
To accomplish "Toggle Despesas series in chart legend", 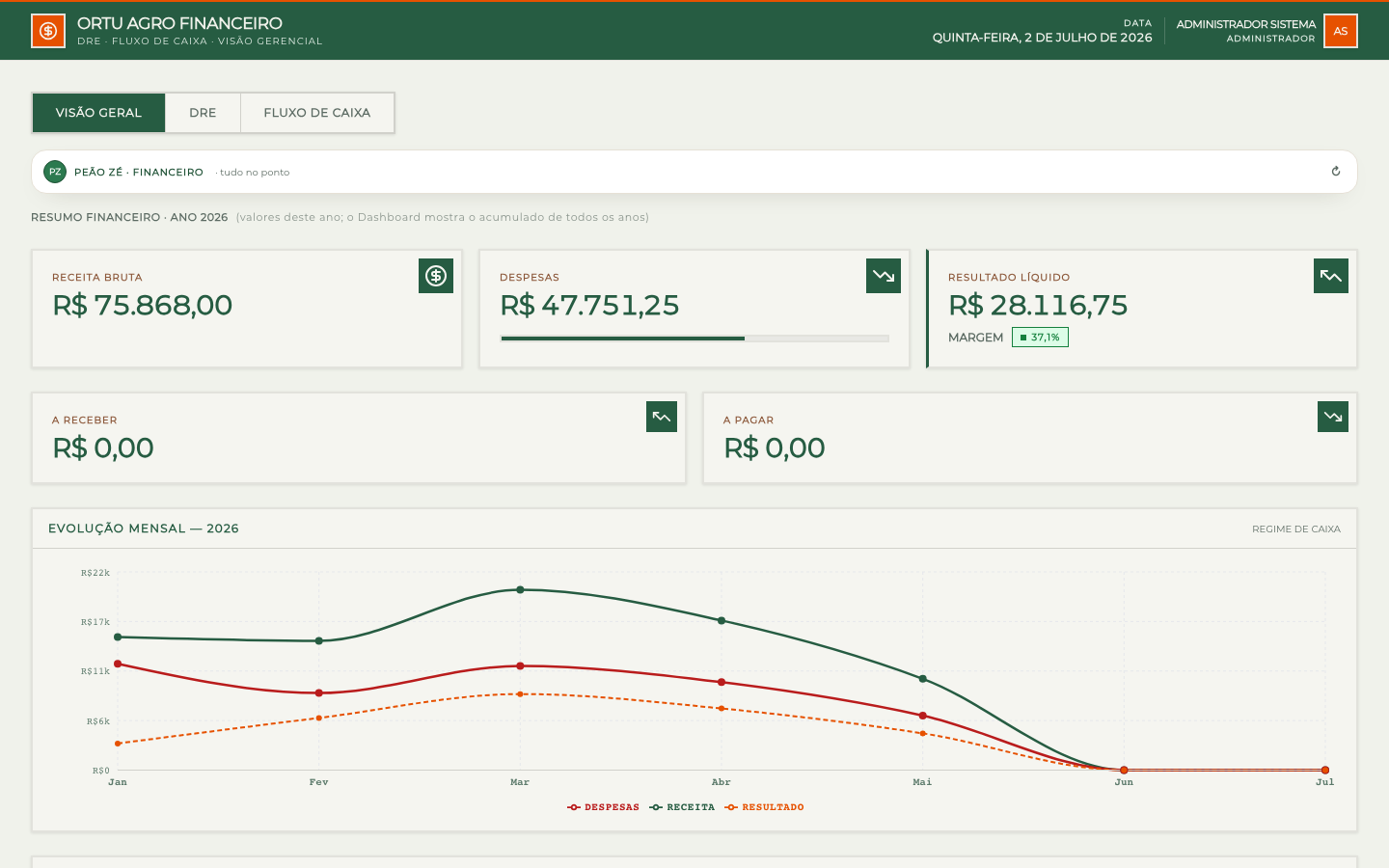I will (604, 807).
